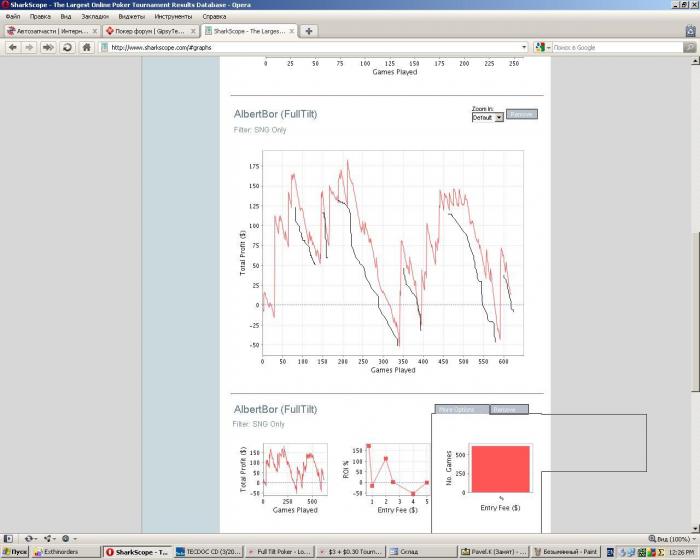Close the Покер форум tab
Viewport: 700px width, 560px height.
(x=193, y=31)
